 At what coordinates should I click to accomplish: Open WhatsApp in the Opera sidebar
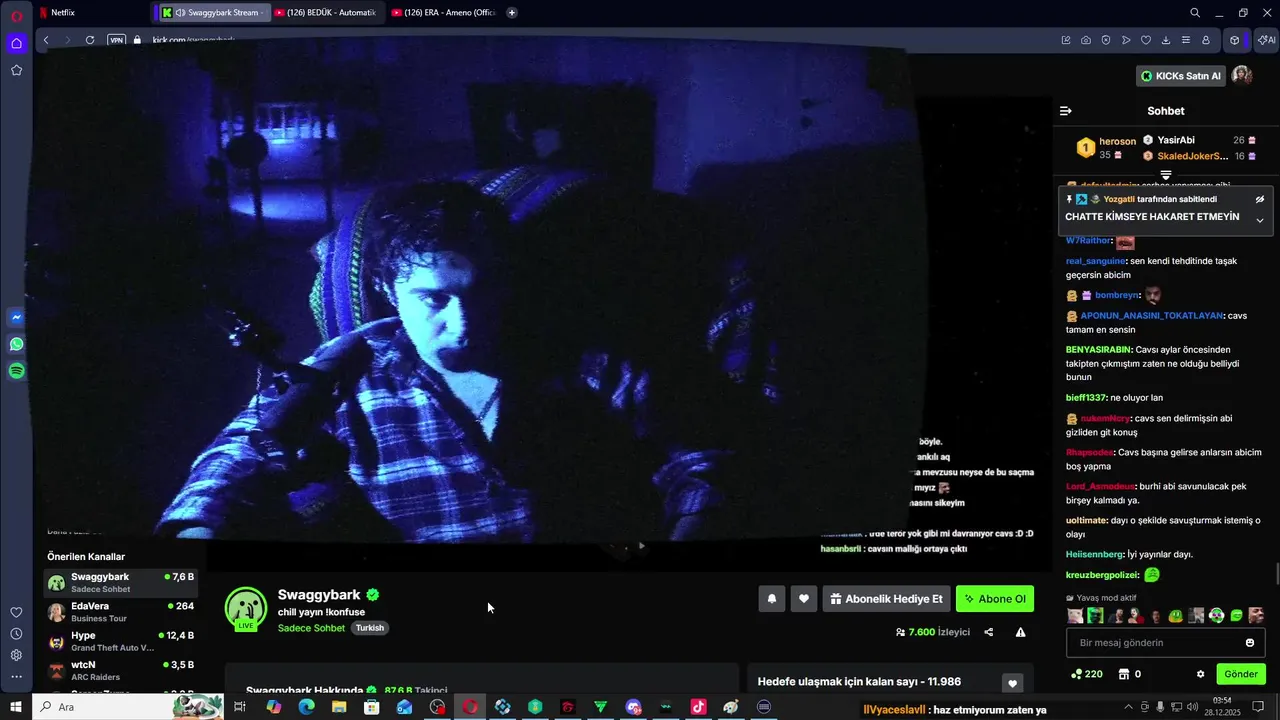(16, 344)
